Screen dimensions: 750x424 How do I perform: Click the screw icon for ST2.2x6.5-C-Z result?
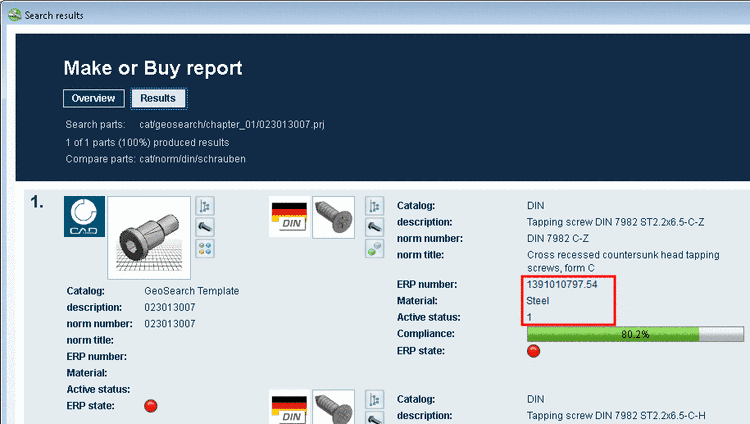pyautogui.click(x=375, y=227)
